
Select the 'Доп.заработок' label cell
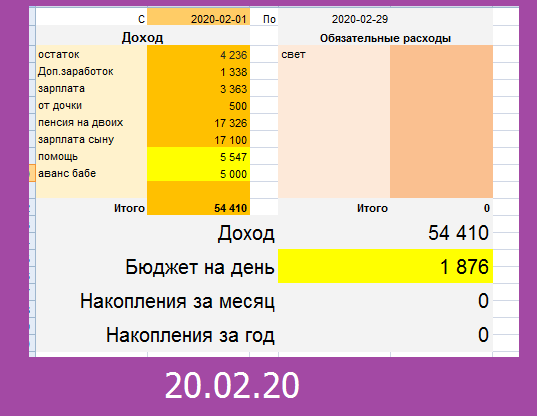pos(91,71)
